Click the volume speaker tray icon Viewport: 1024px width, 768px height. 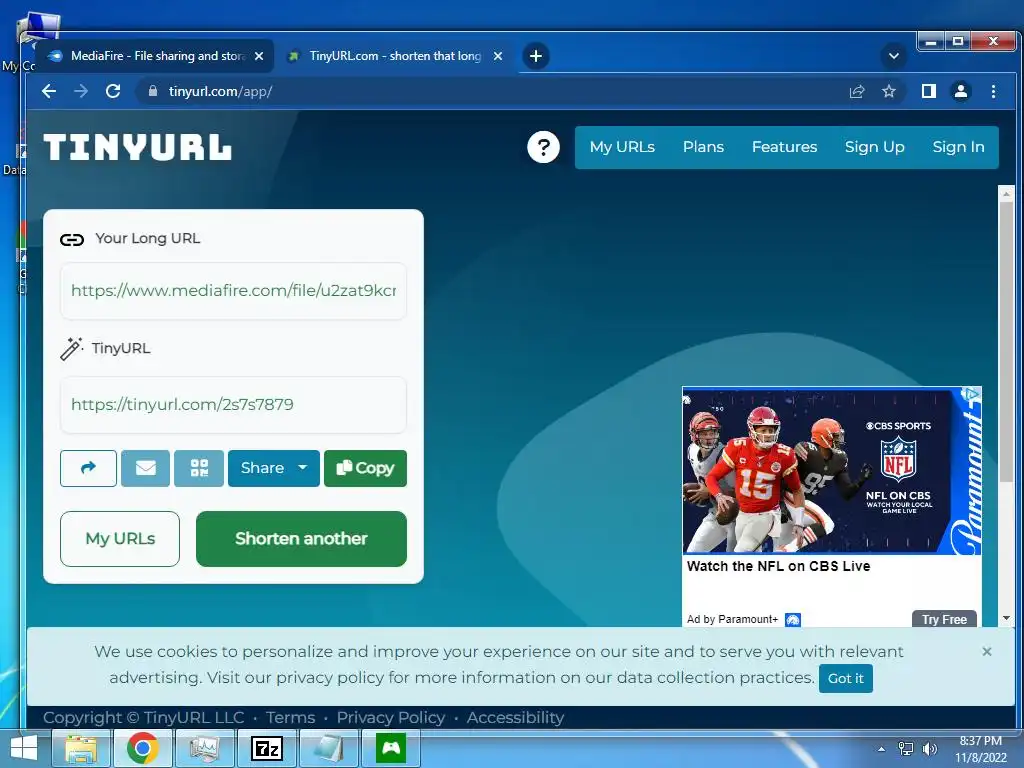(929, 749)
